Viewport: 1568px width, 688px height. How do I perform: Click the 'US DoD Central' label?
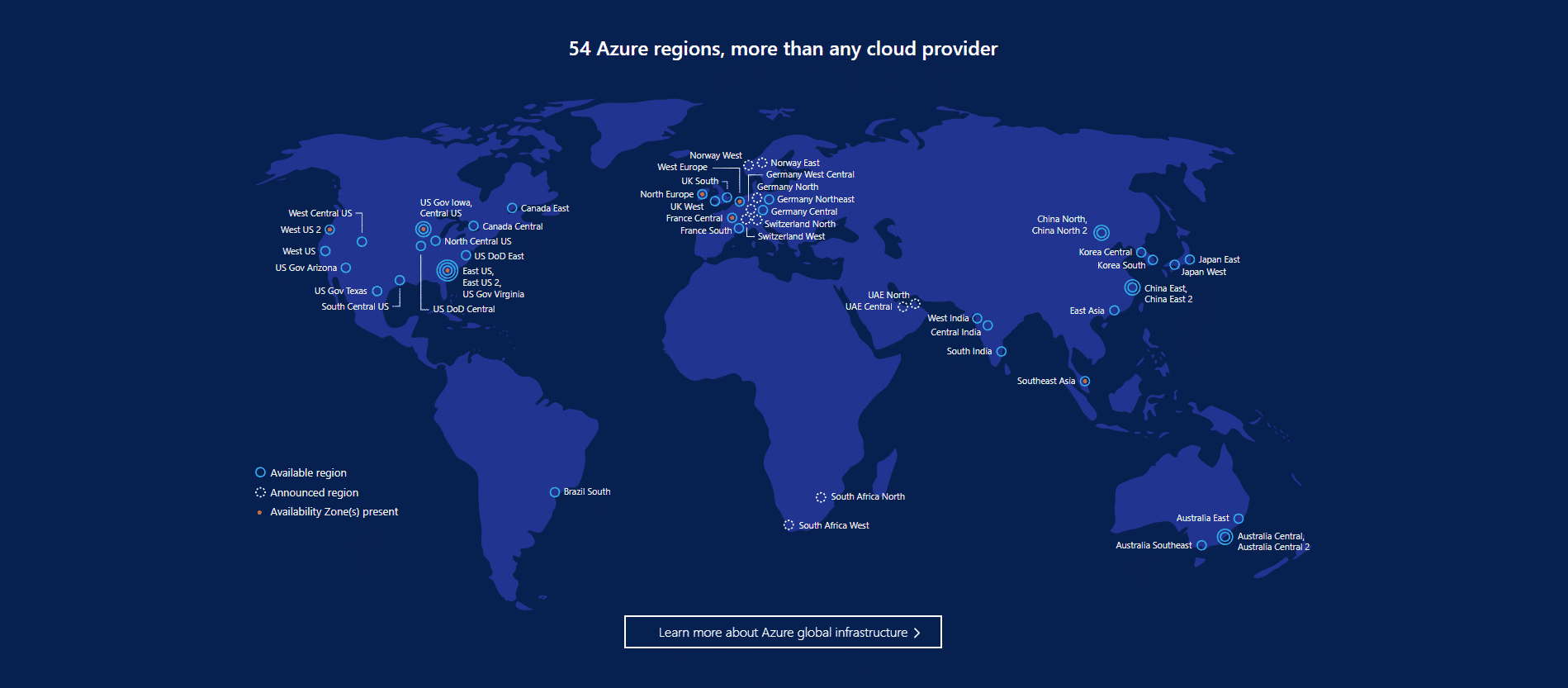coord(464,309)
